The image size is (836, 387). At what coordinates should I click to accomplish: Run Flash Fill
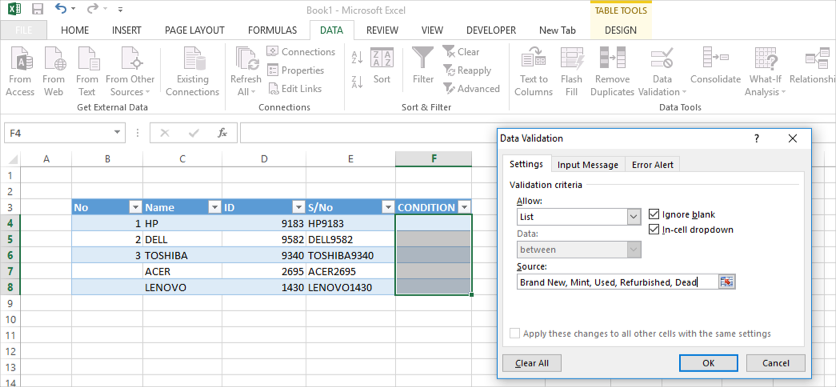tap(572, 71)
